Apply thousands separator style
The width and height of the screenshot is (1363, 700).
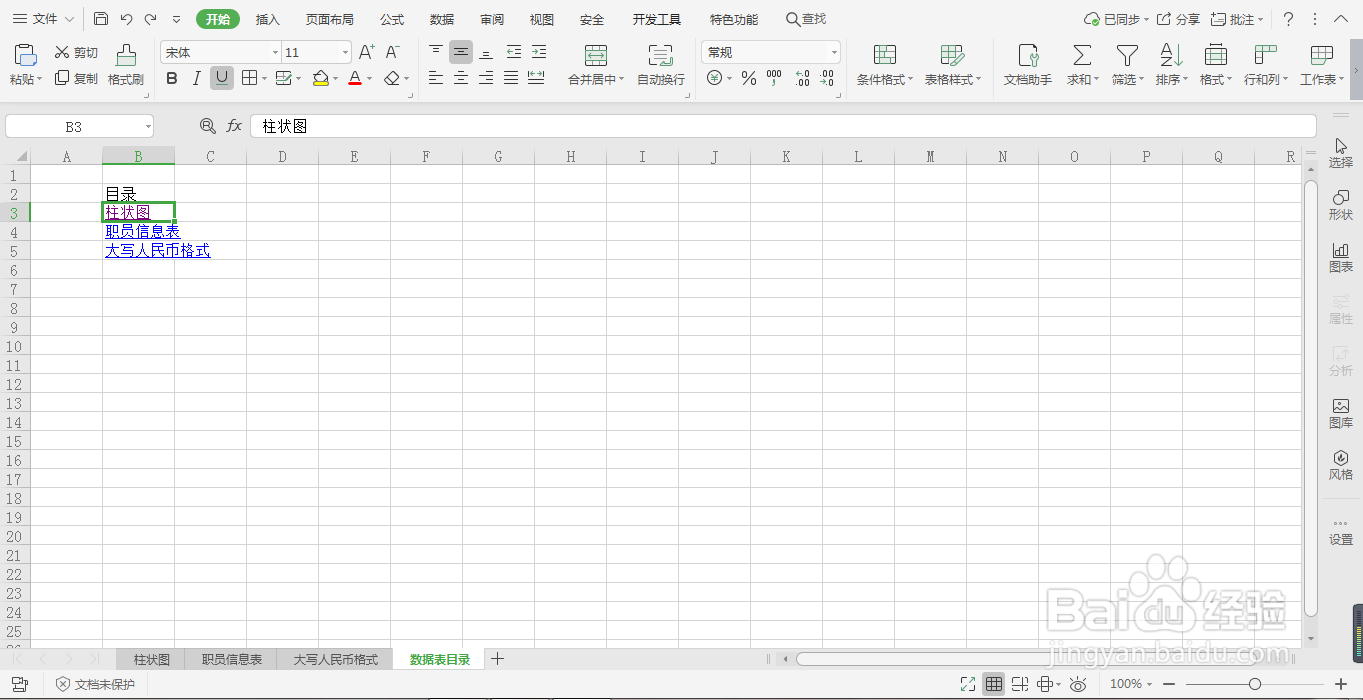pyautogui.click(x=774, y=78)
